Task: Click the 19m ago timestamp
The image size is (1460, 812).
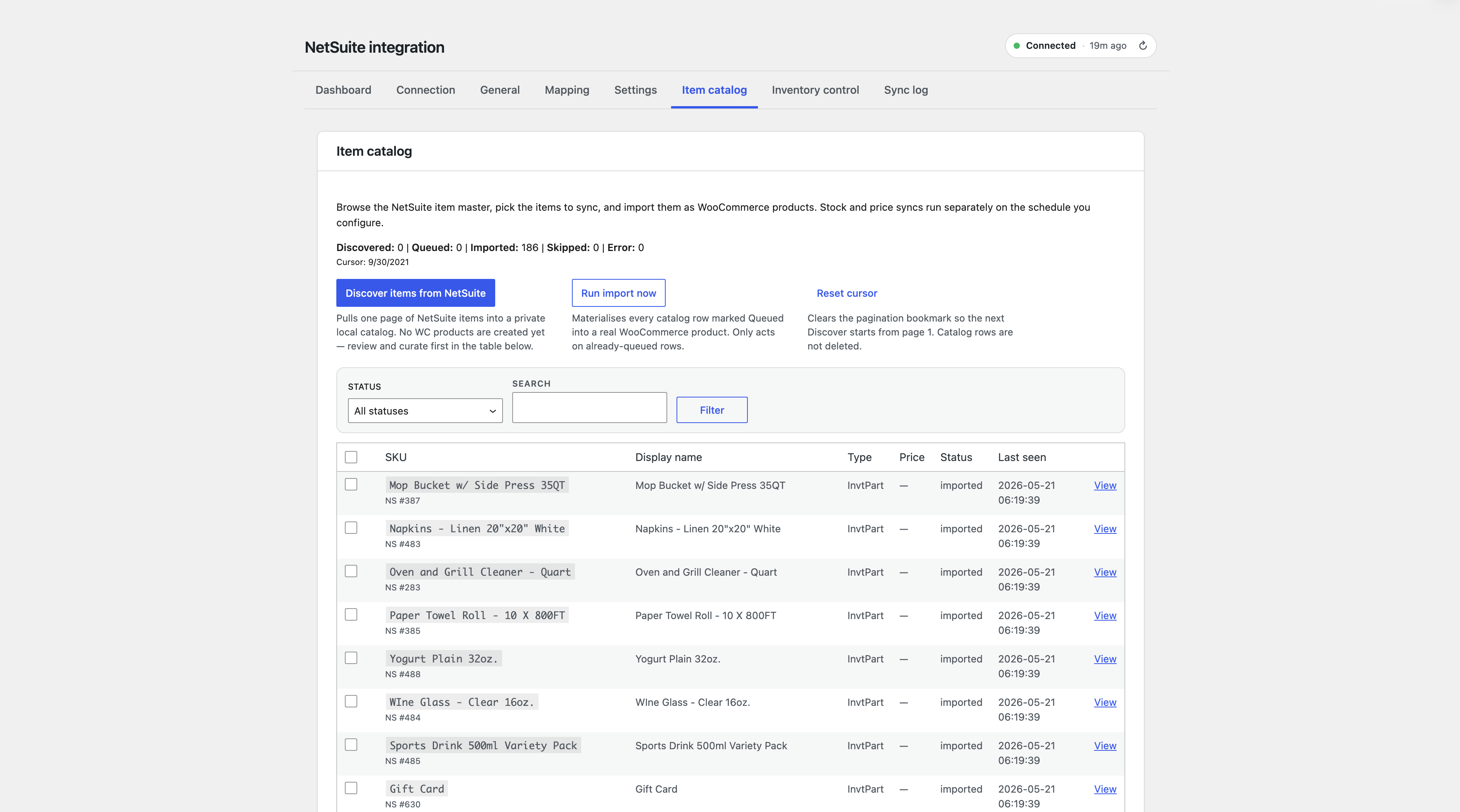Action: tap(1107, 45)
